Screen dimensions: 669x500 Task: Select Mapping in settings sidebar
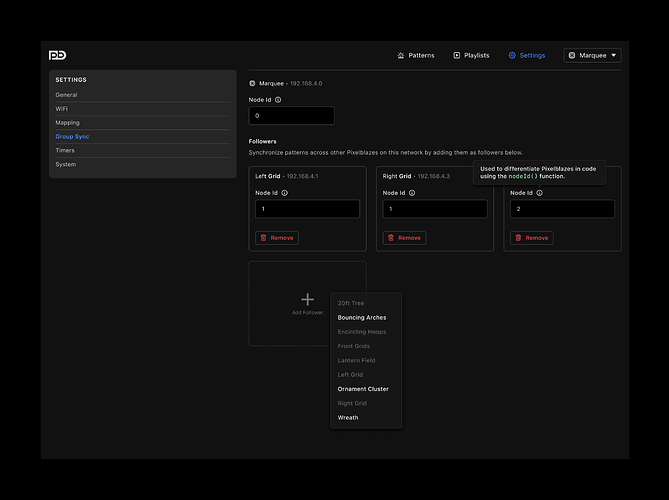coord(143,122)
